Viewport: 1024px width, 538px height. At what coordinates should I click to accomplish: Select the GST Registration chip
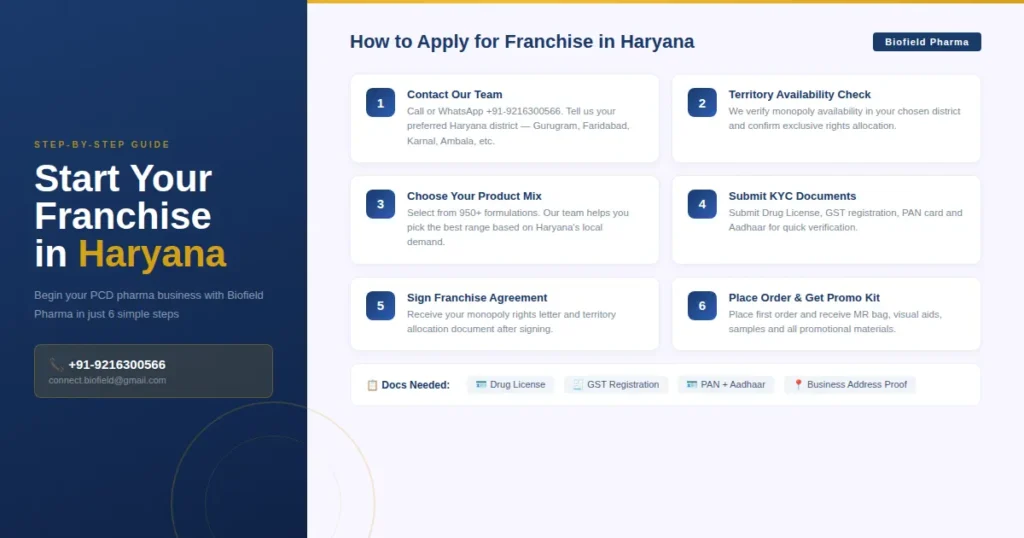(616, 385)
